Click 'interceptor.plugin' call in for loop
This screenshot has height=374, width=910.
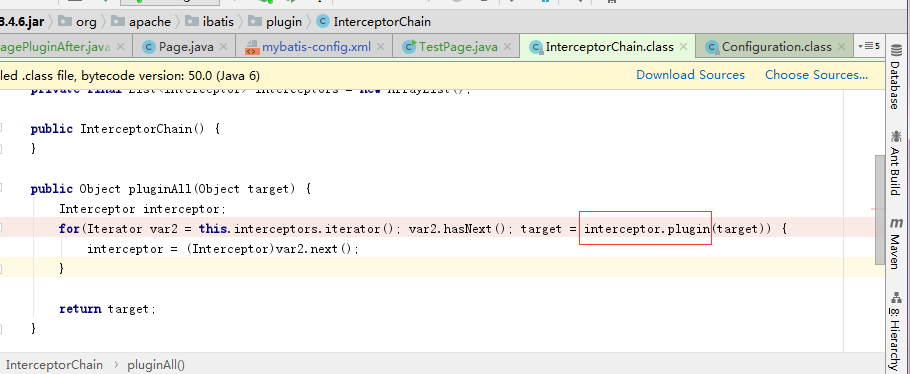click(648, 229)
